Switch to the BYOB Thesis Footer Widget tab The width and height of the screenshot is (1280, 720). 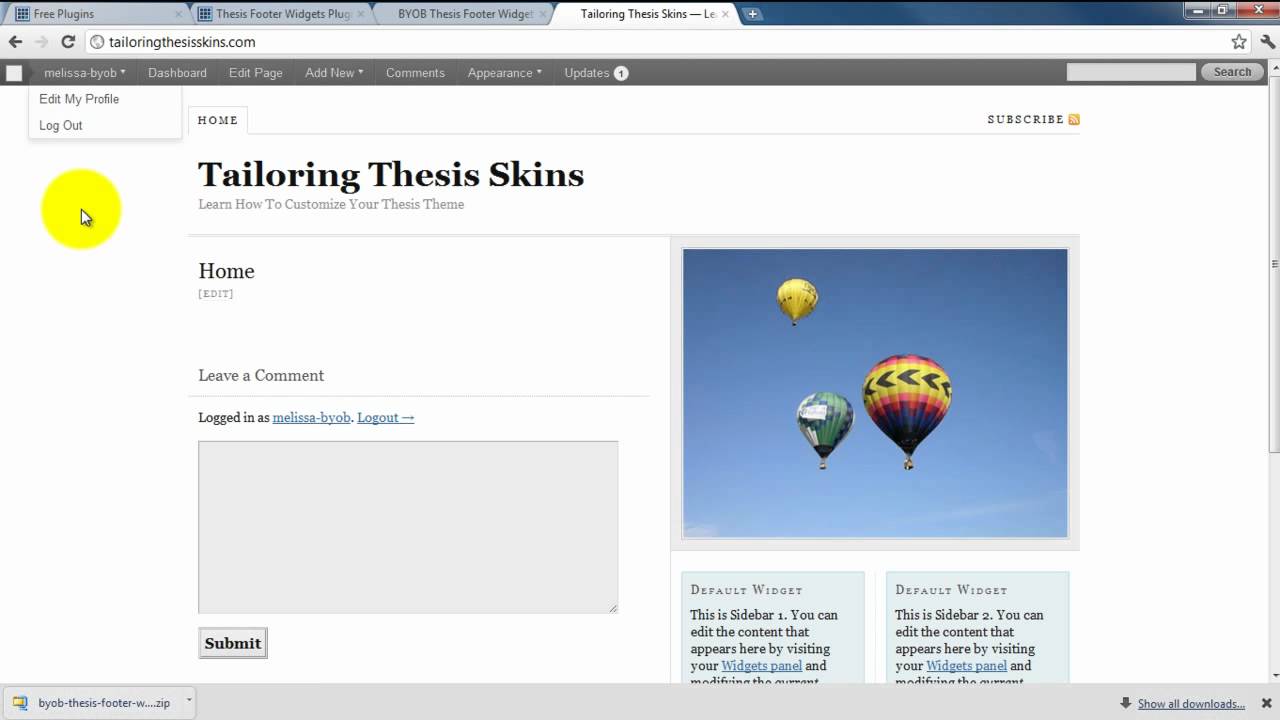(x=459, y=14)
